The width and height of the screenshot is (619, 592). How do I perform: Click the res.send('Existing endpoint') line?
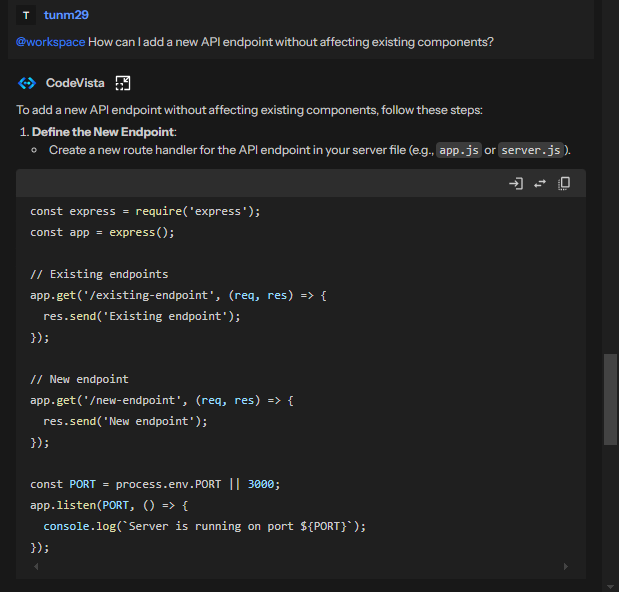click(142, 316)
